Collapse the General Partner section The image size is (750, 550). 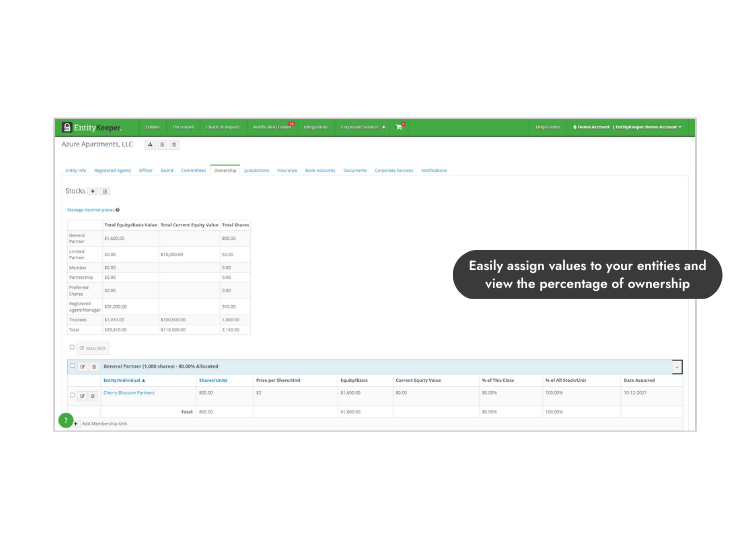[677, 367]
